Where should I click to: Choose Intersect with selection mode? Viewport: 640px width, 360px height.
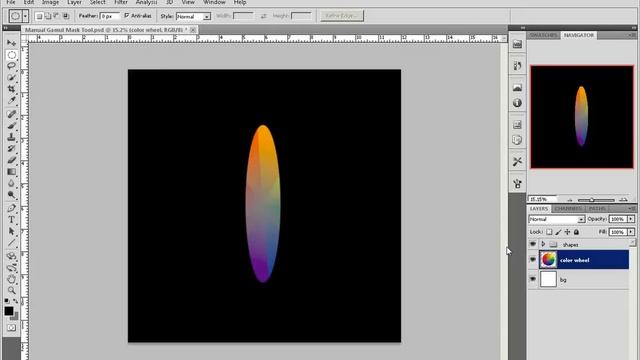(x=66, y=16)
